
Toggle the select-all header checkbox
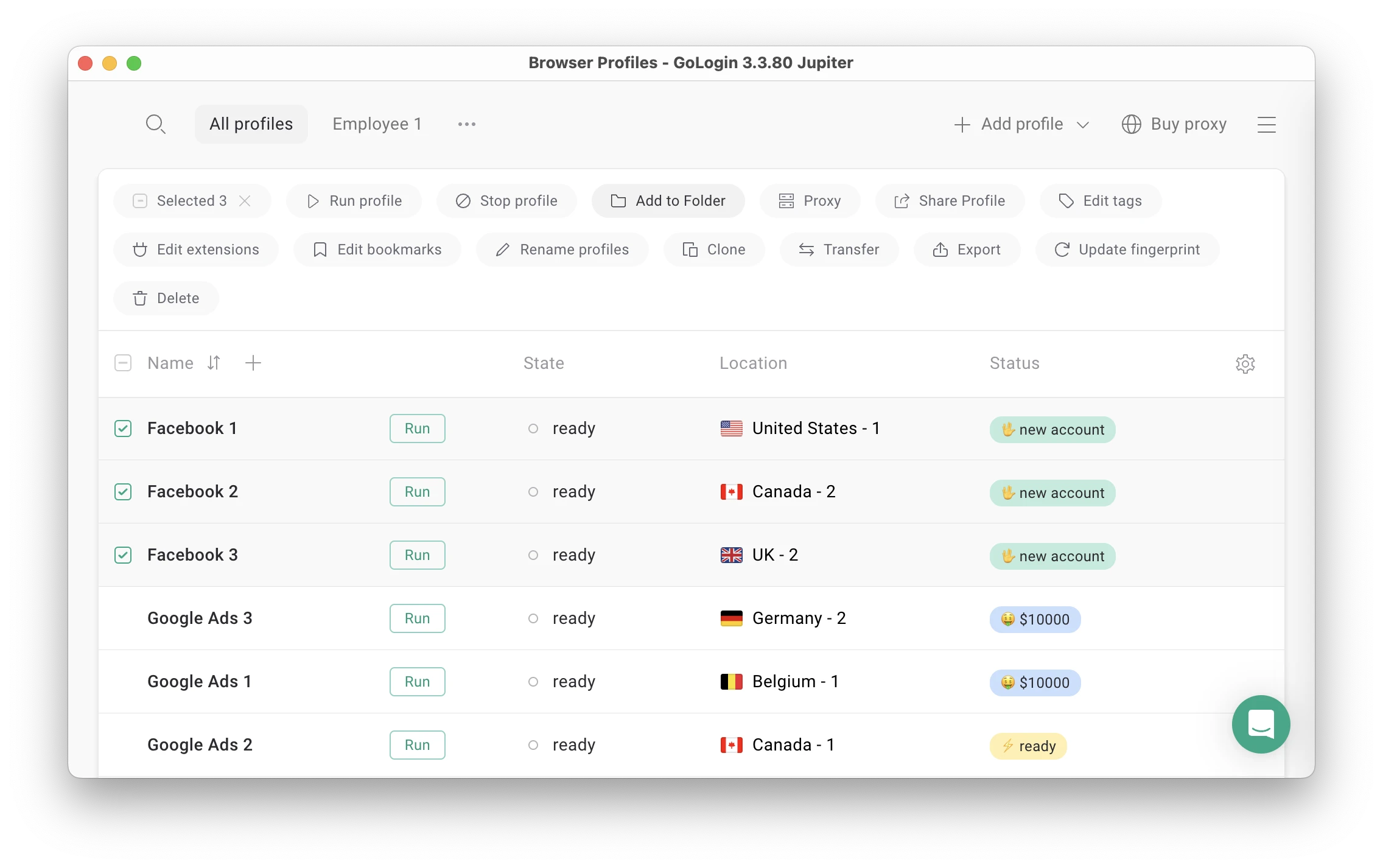(123, 363)
